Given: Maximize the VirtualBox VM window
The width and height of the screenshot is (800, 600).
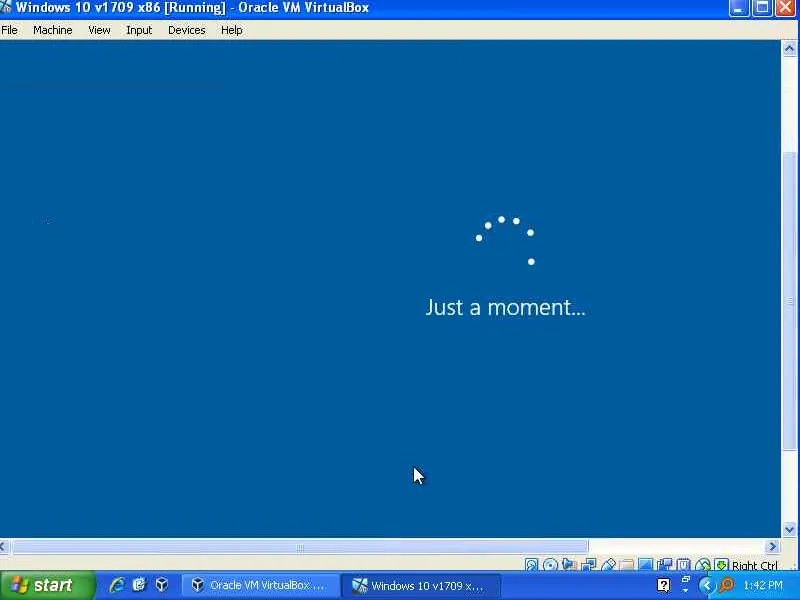Looking at the screenshot, I should [x=762, y=8].
